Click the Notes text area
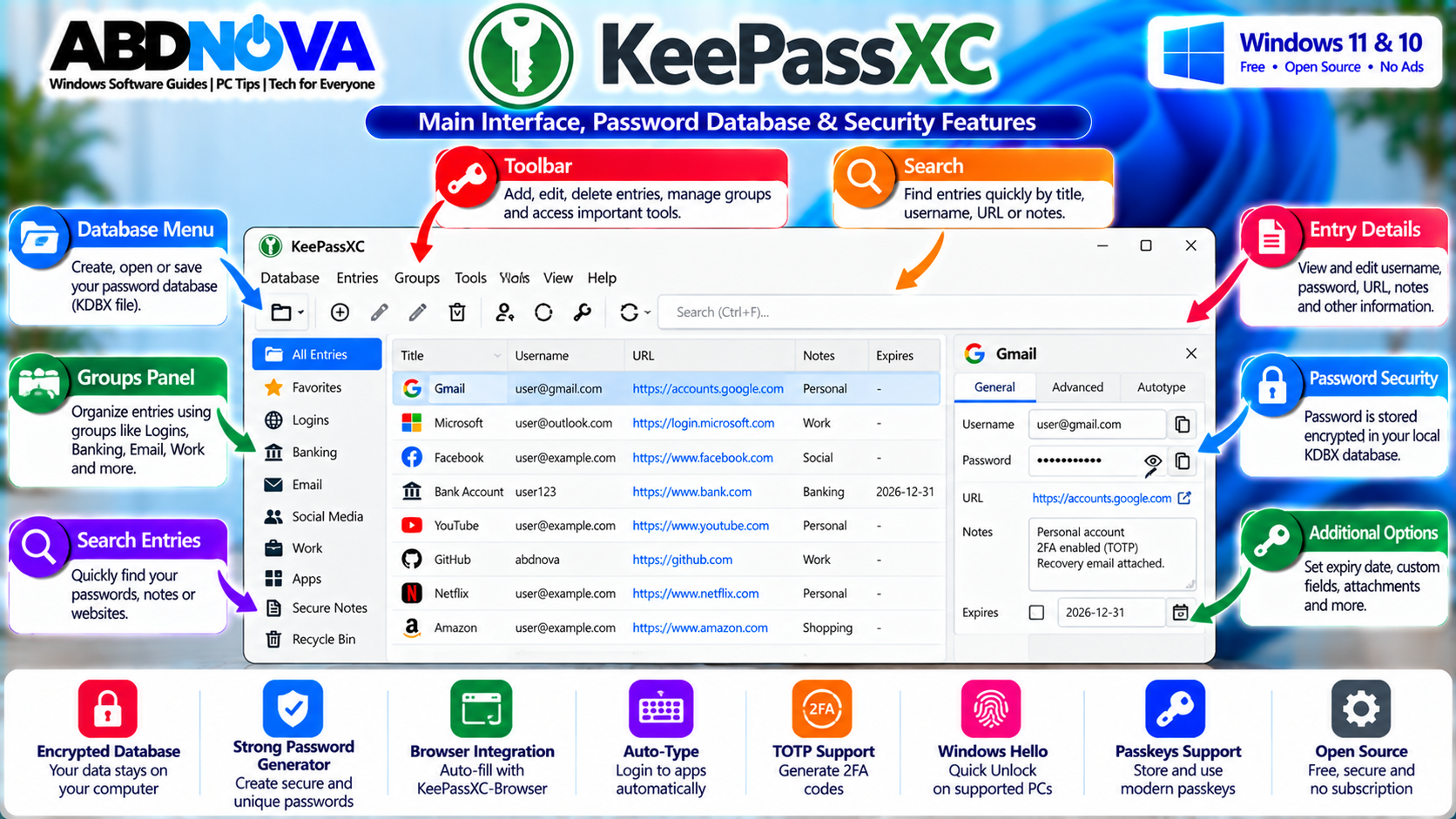This screenshot has height=819, width=1456. 1112,554
